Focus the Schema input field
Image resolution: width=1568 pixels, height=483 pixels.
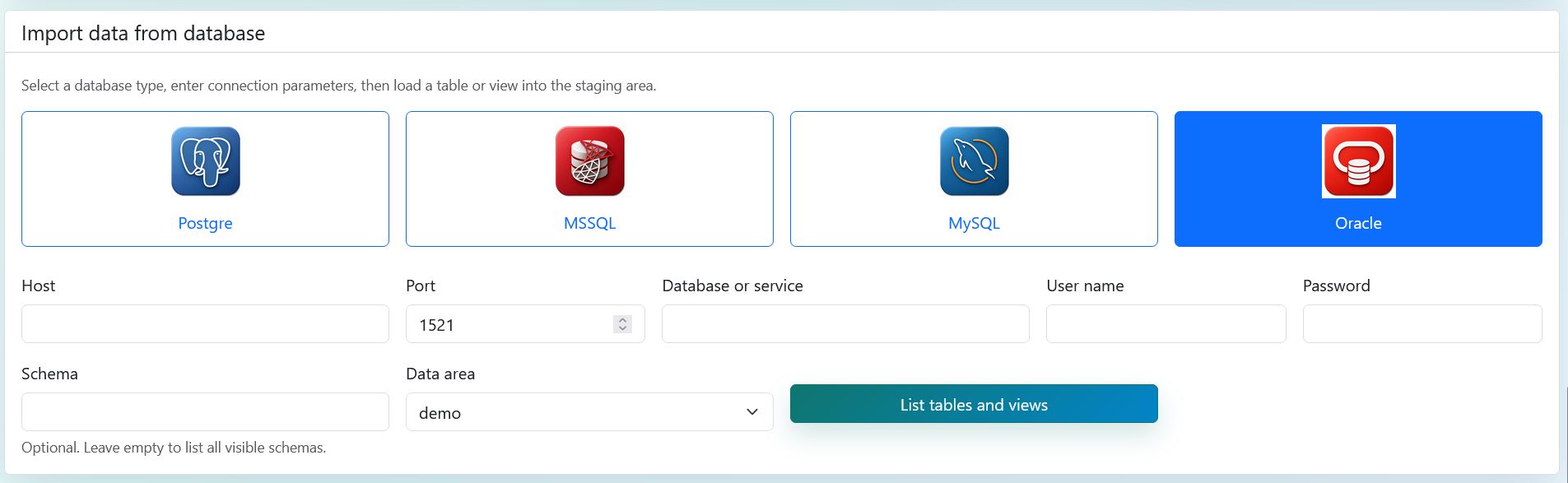(x=205, y=412)
